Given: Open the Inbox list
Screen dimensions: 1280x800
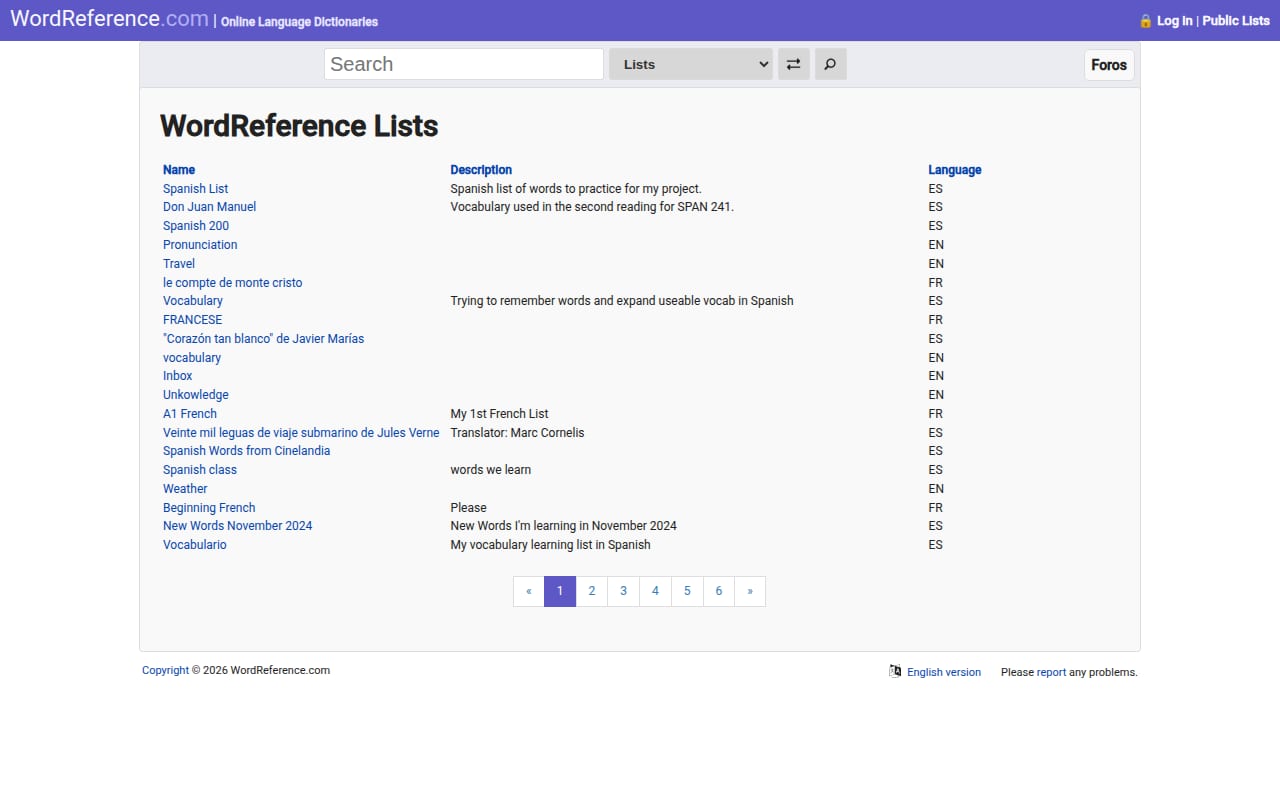Looking at the screenshot, I should pos(178,376).
